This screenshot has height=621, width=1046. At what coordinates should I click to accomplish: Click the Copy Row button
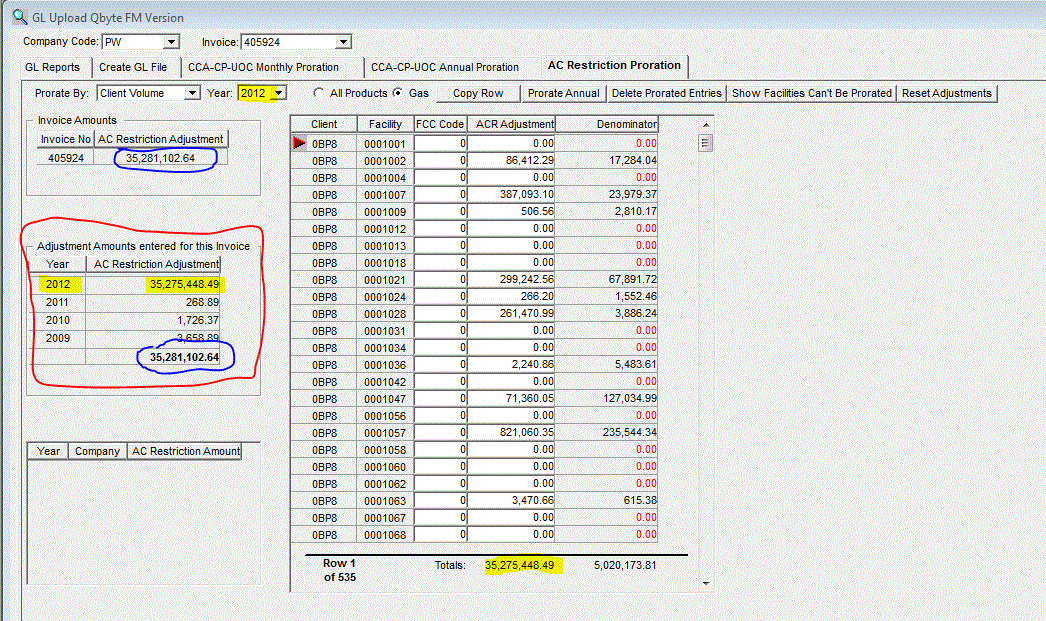click(x=478, y=93)
